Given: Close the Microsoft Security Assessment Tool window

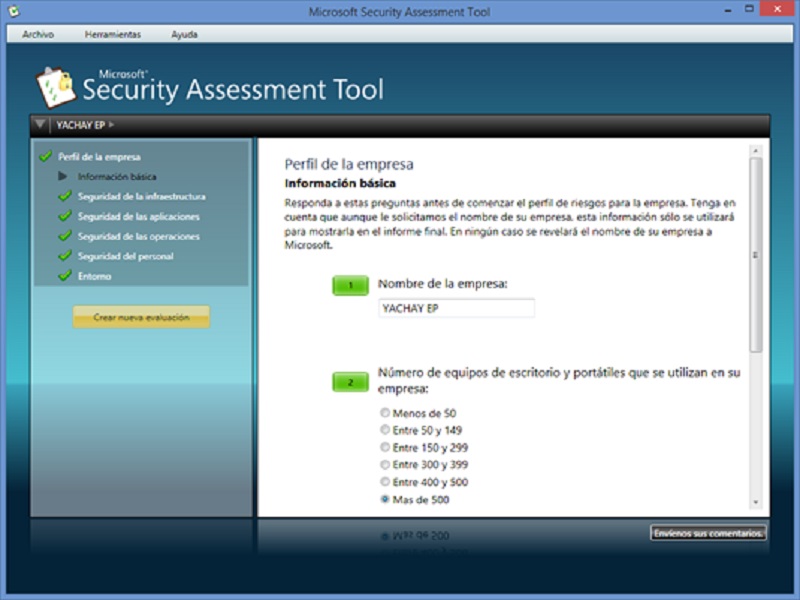Looking at the screenshot, I should point(778,9).
